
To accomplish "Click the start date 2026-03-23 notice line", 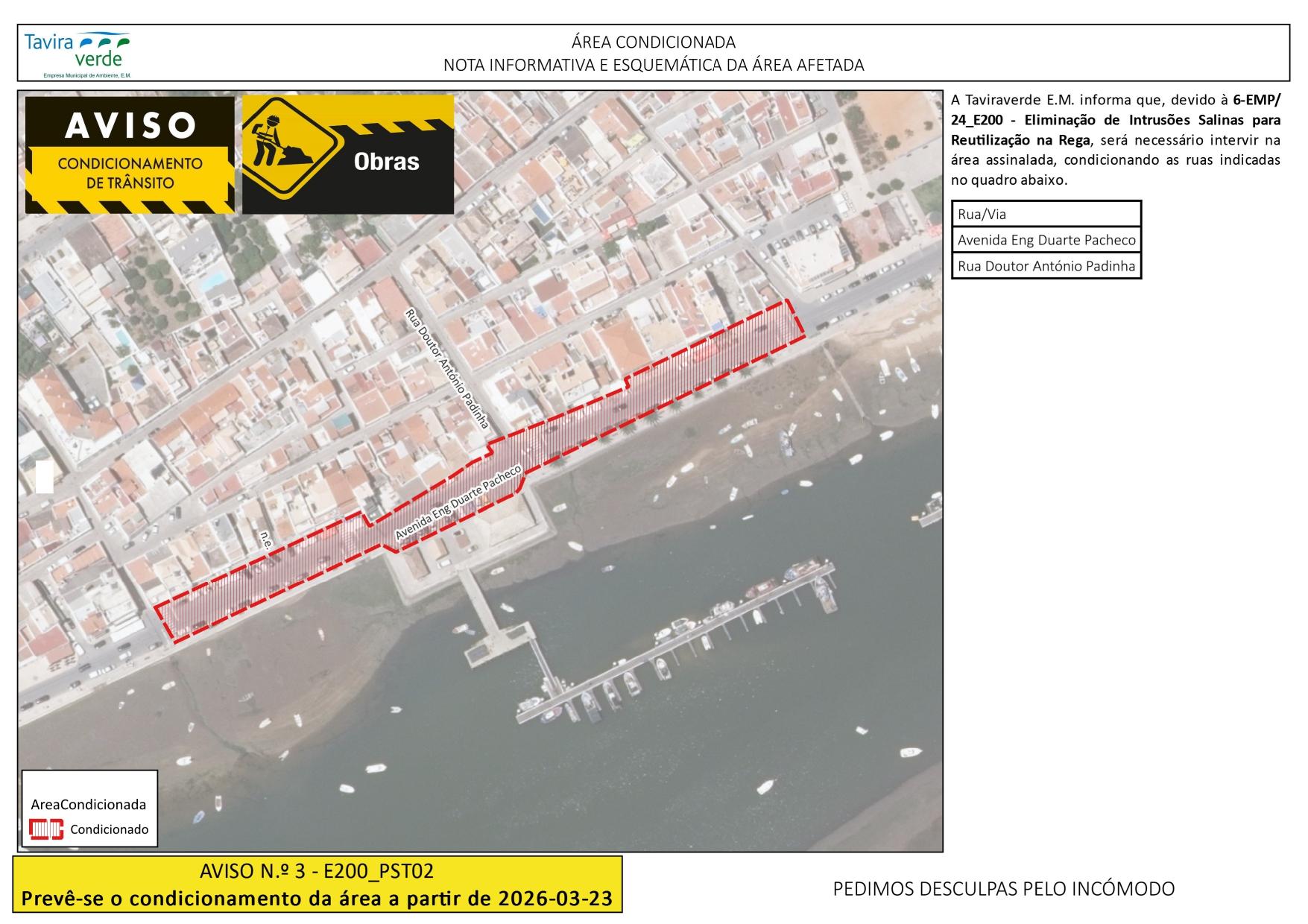I will (x=317, y=899).
